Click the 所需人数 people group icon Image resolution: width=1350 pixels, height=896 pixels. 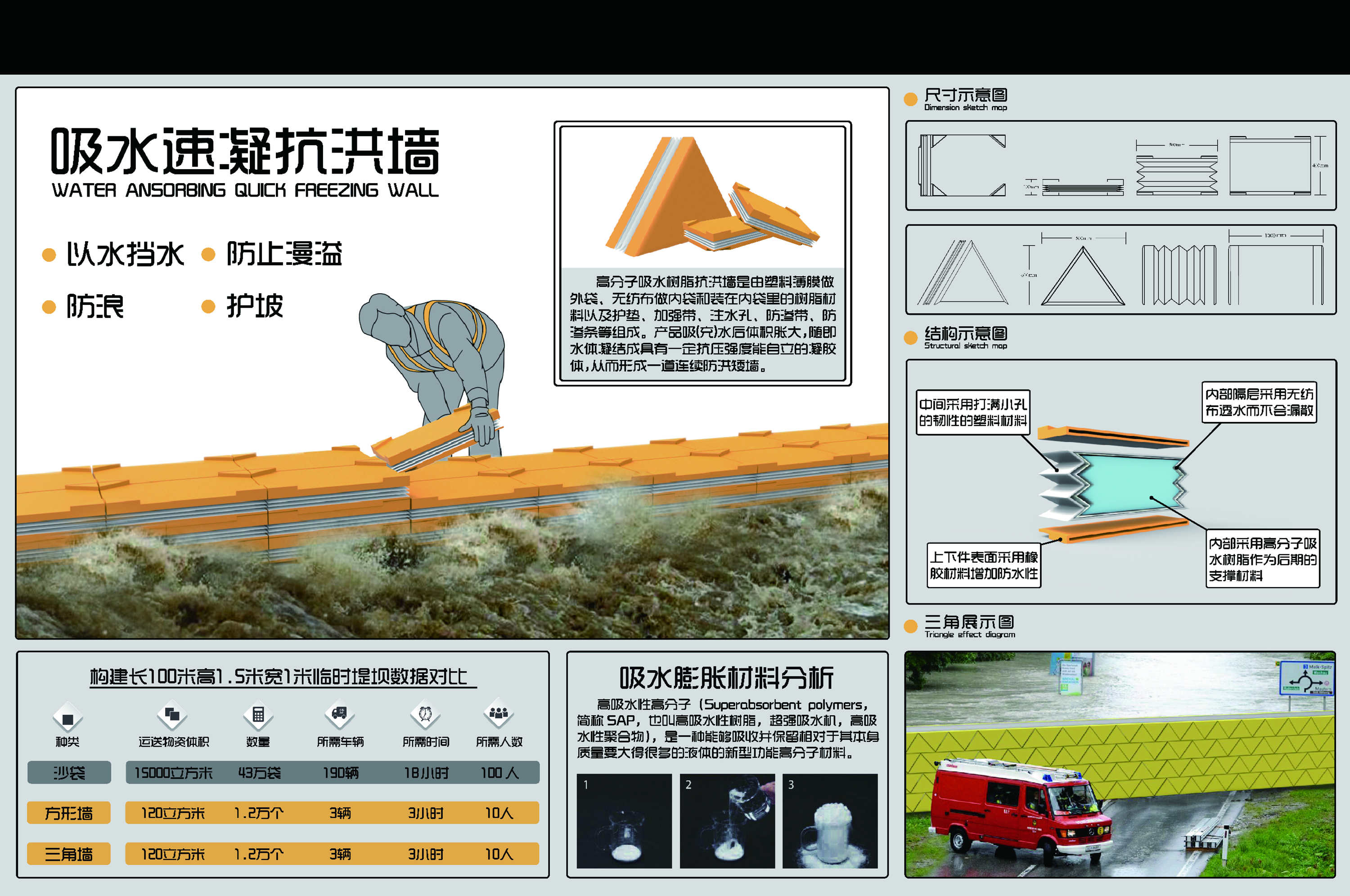[x=499, y=712]
